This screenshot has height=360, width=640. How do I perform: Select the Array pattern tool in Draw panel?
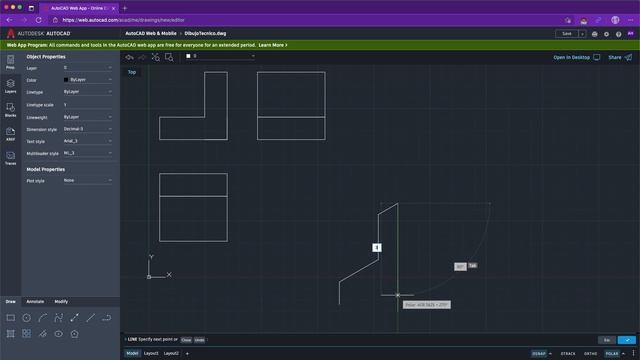coord(27,334)
